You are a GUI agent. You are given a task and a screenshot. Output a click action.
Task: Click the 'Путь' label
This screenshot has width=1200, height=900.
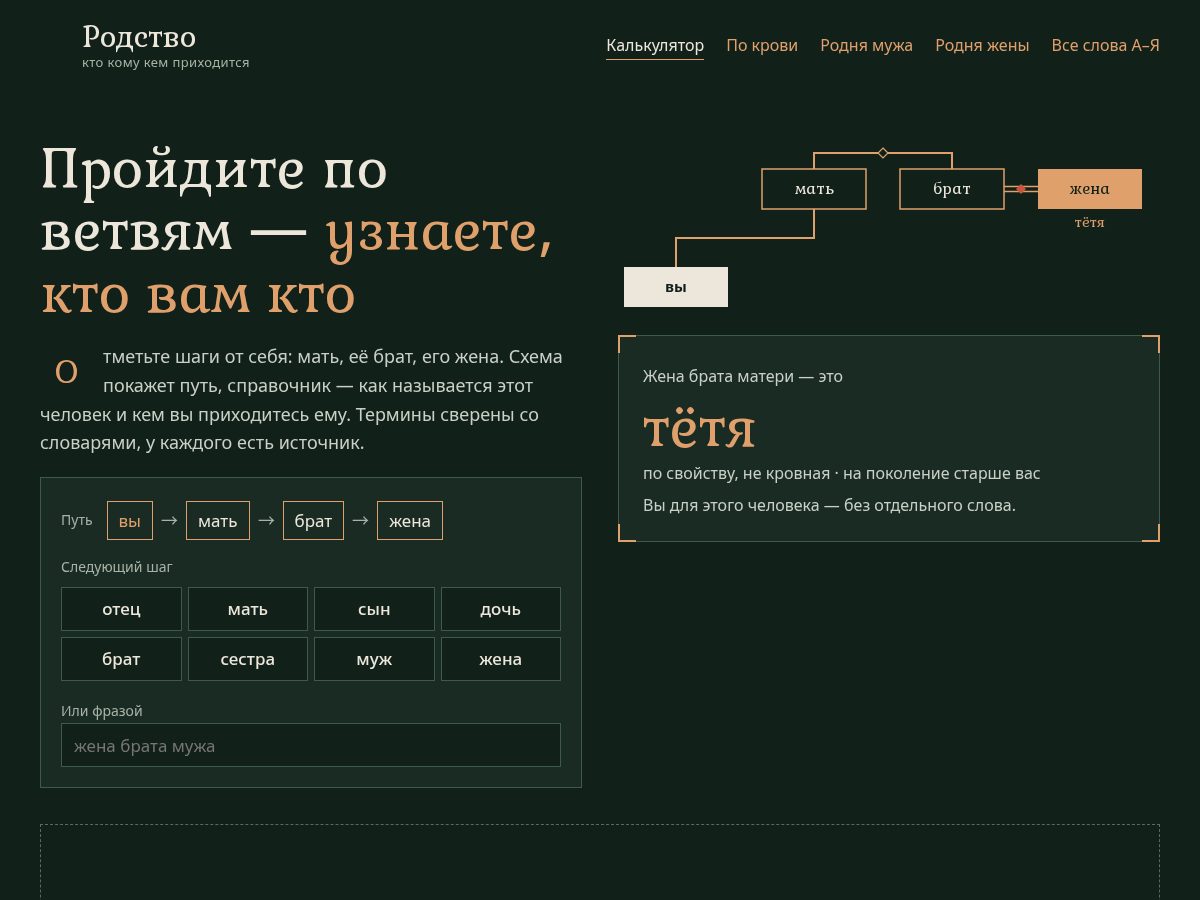[77, 520]
